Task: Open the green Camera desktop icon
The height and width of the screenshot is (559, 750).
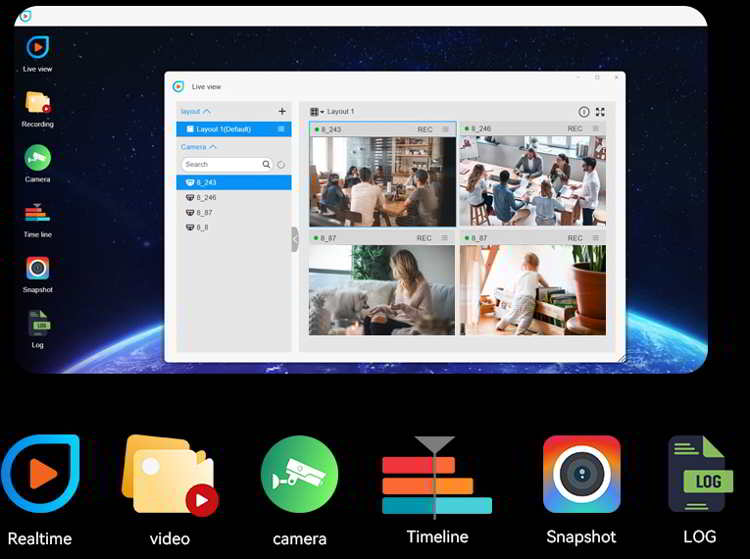Action: (37, 158)
